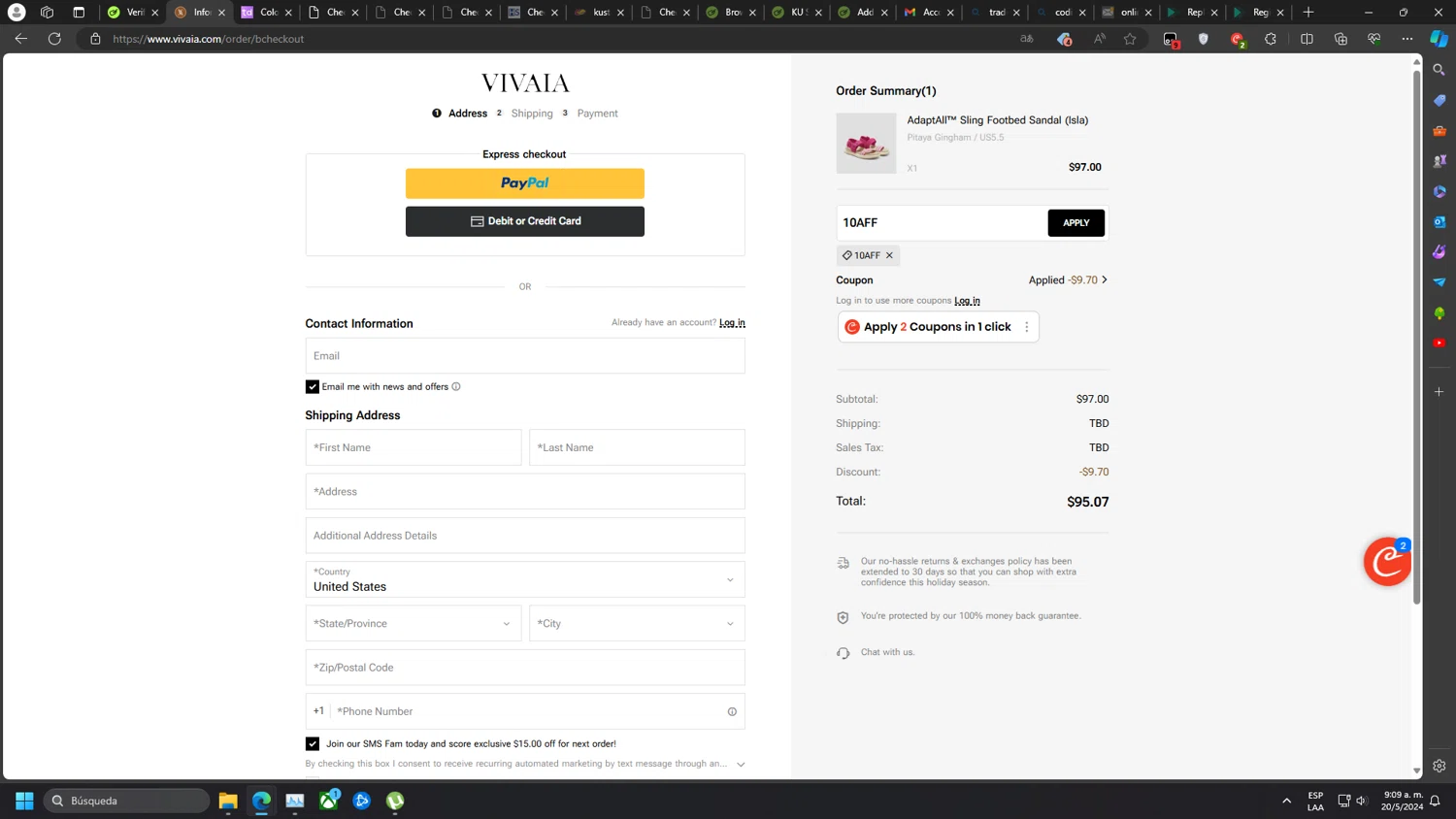Click the Log in link beside Already have an account
The image size is (1456, 819).
[x=732, y=322]
